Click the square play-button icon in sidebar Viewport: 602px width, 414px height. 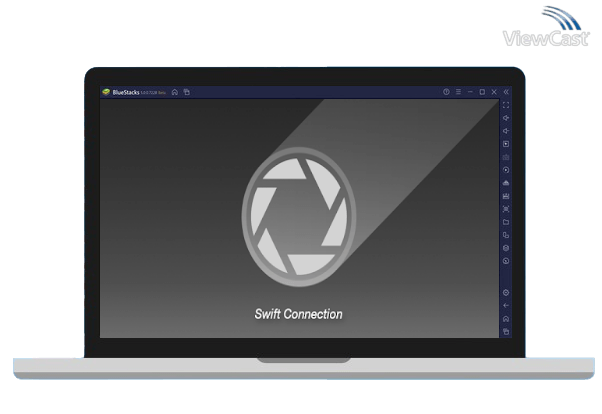pyautogui.click(x=506, y=144)
